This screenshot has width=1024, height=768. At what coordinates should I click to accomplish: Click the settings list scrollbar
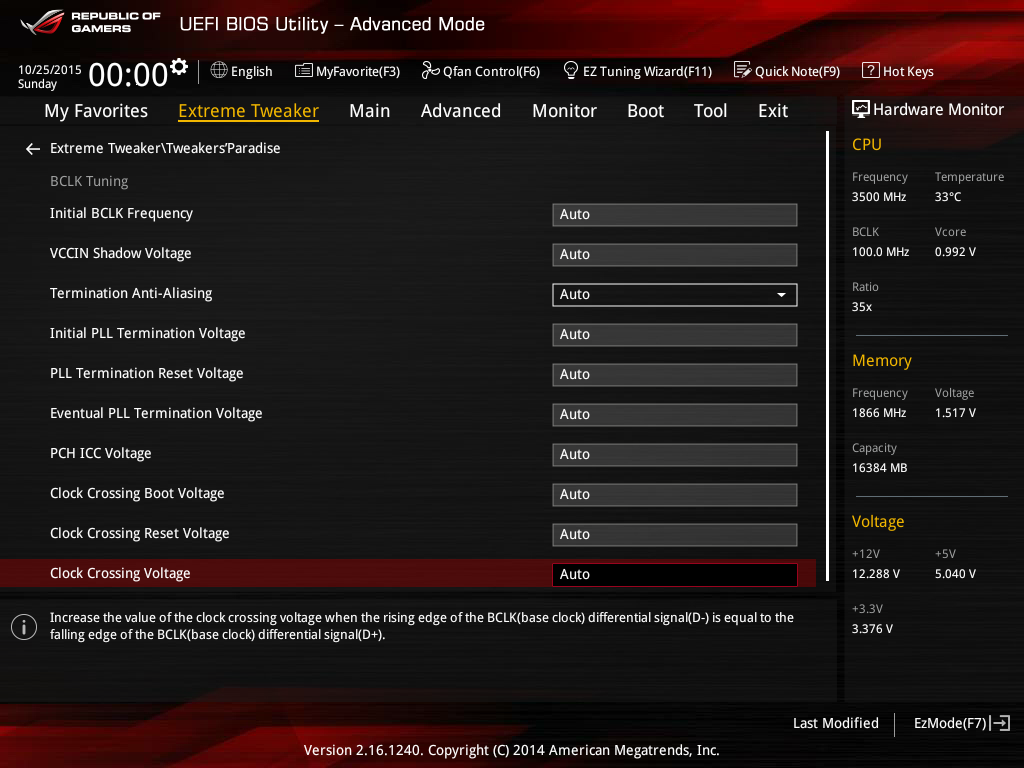tap(827, 356)
